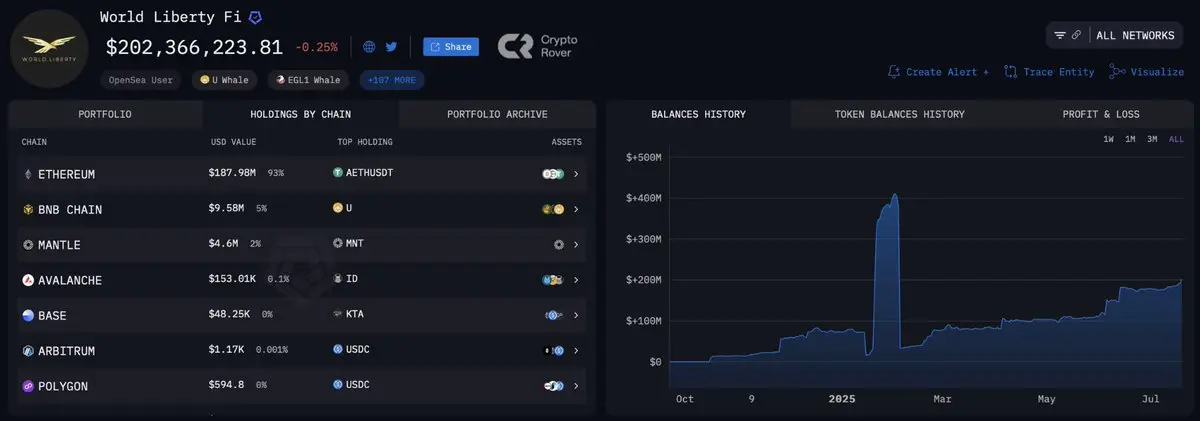Click the AETHUSDT token icon

(x=338, y=173)
